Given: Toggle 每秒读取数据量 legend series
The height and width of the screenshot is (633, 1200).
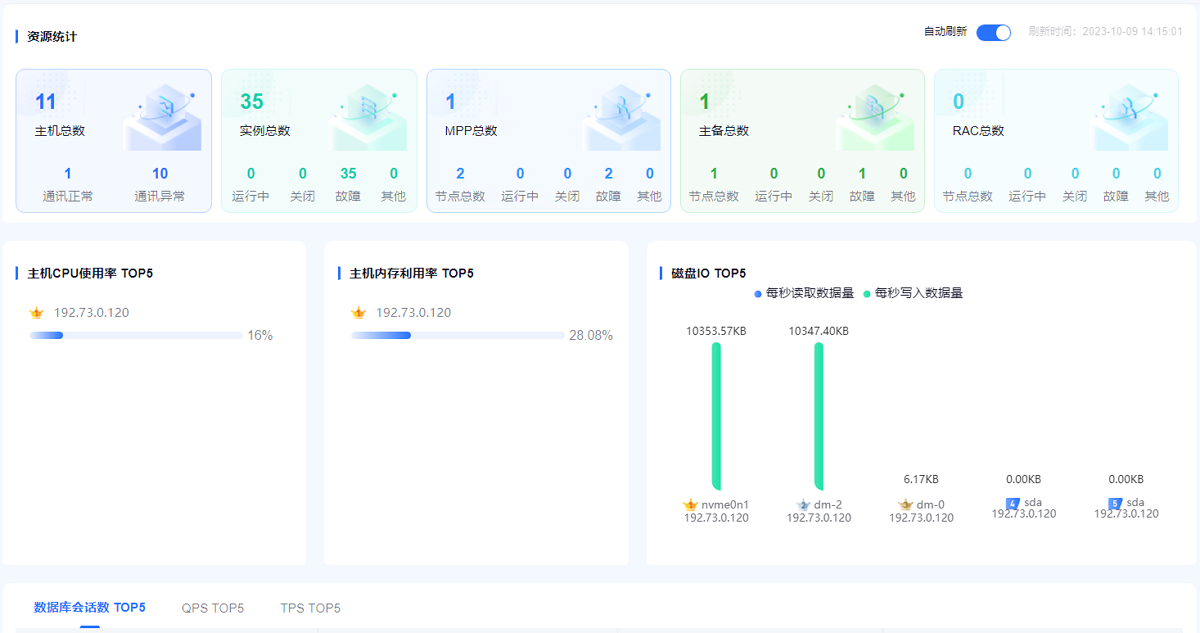Looking at the screenshot, I should point(804,293).
